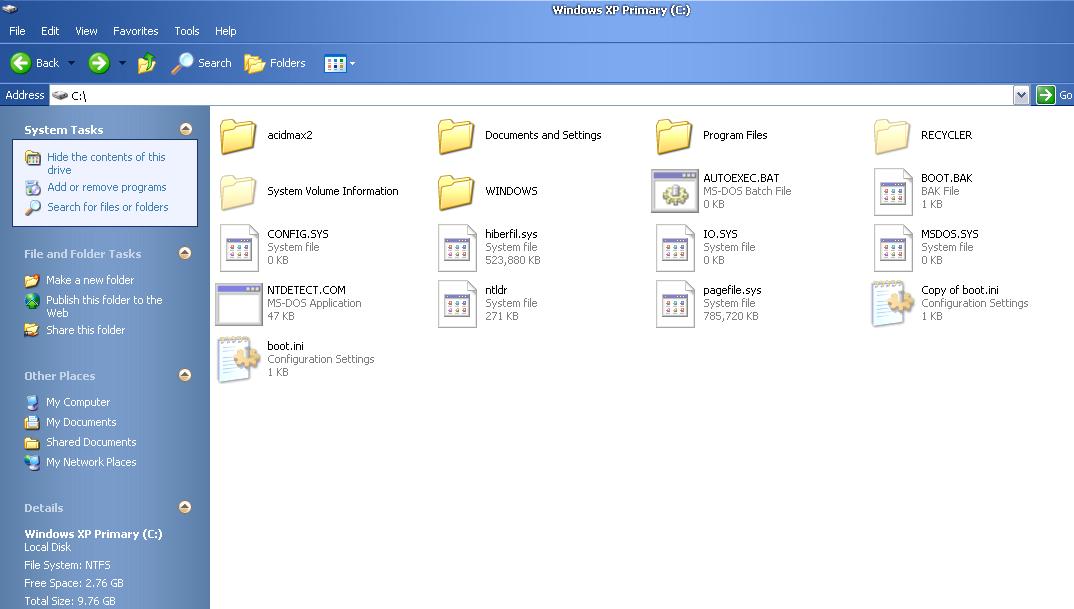Open the Help menu

[x=225, y=31]
